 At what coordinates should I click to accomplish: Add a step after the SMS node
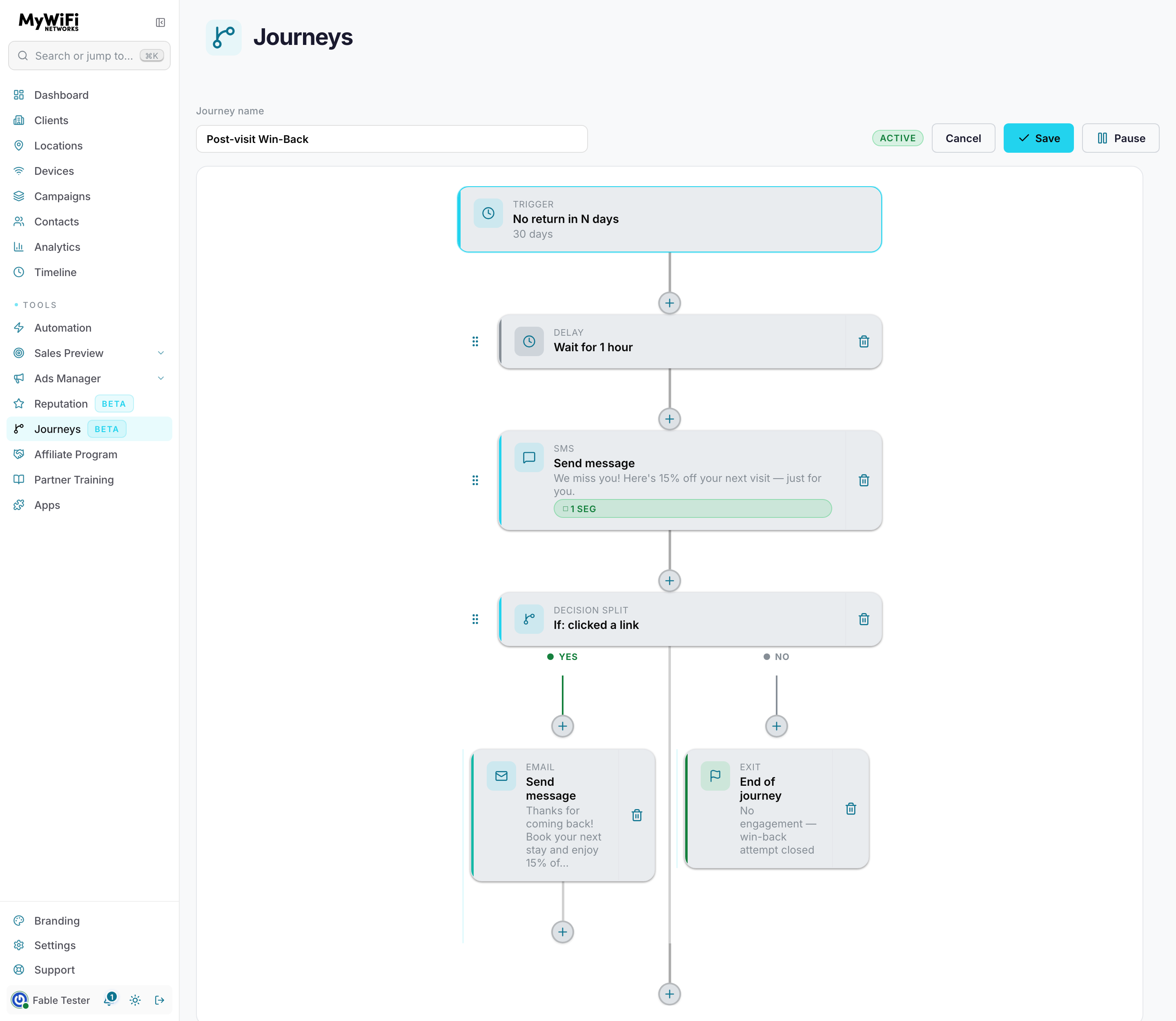tap(670, 581)
